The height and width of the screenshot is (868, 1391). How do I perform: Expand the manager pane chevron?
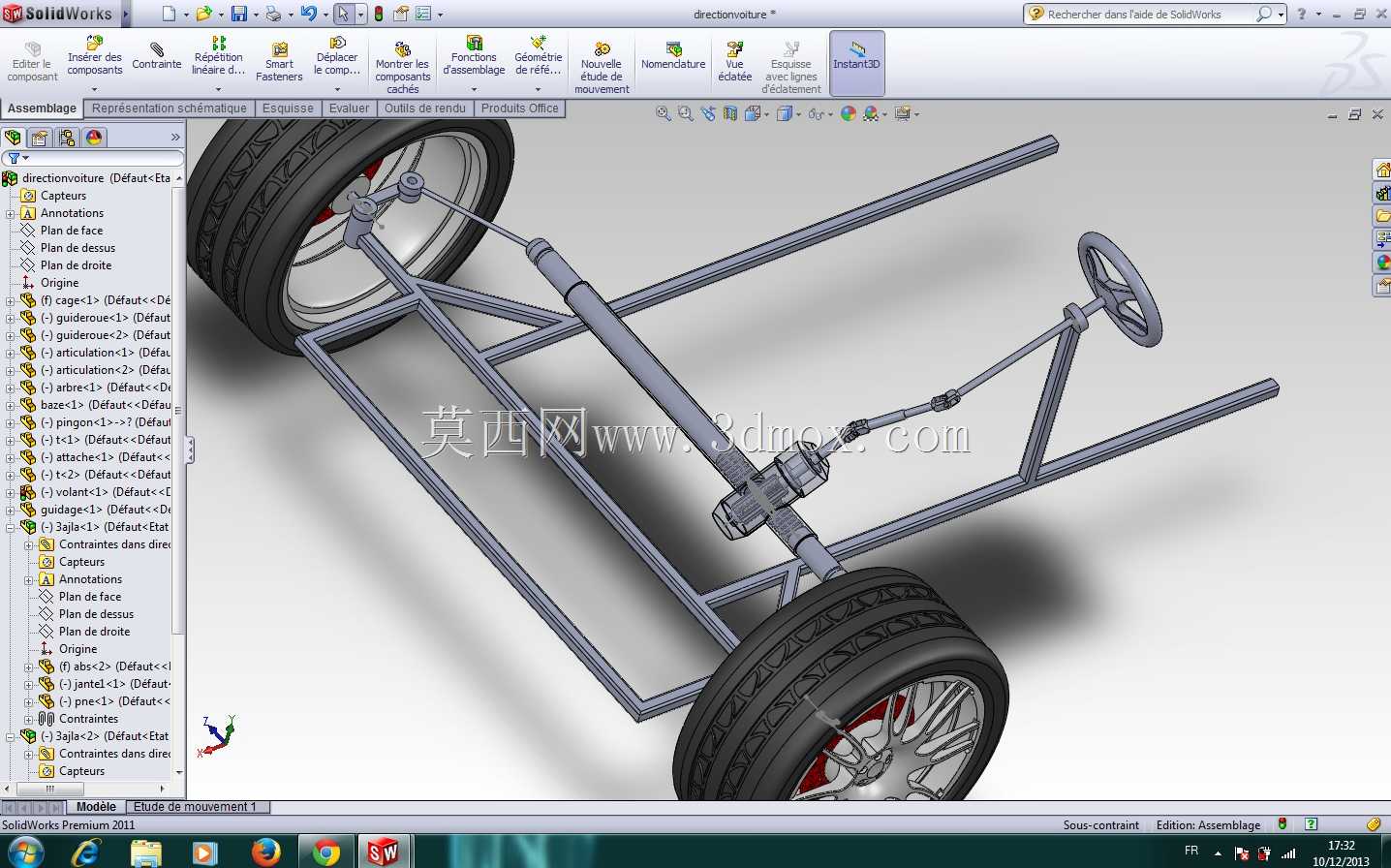(175, 138)
